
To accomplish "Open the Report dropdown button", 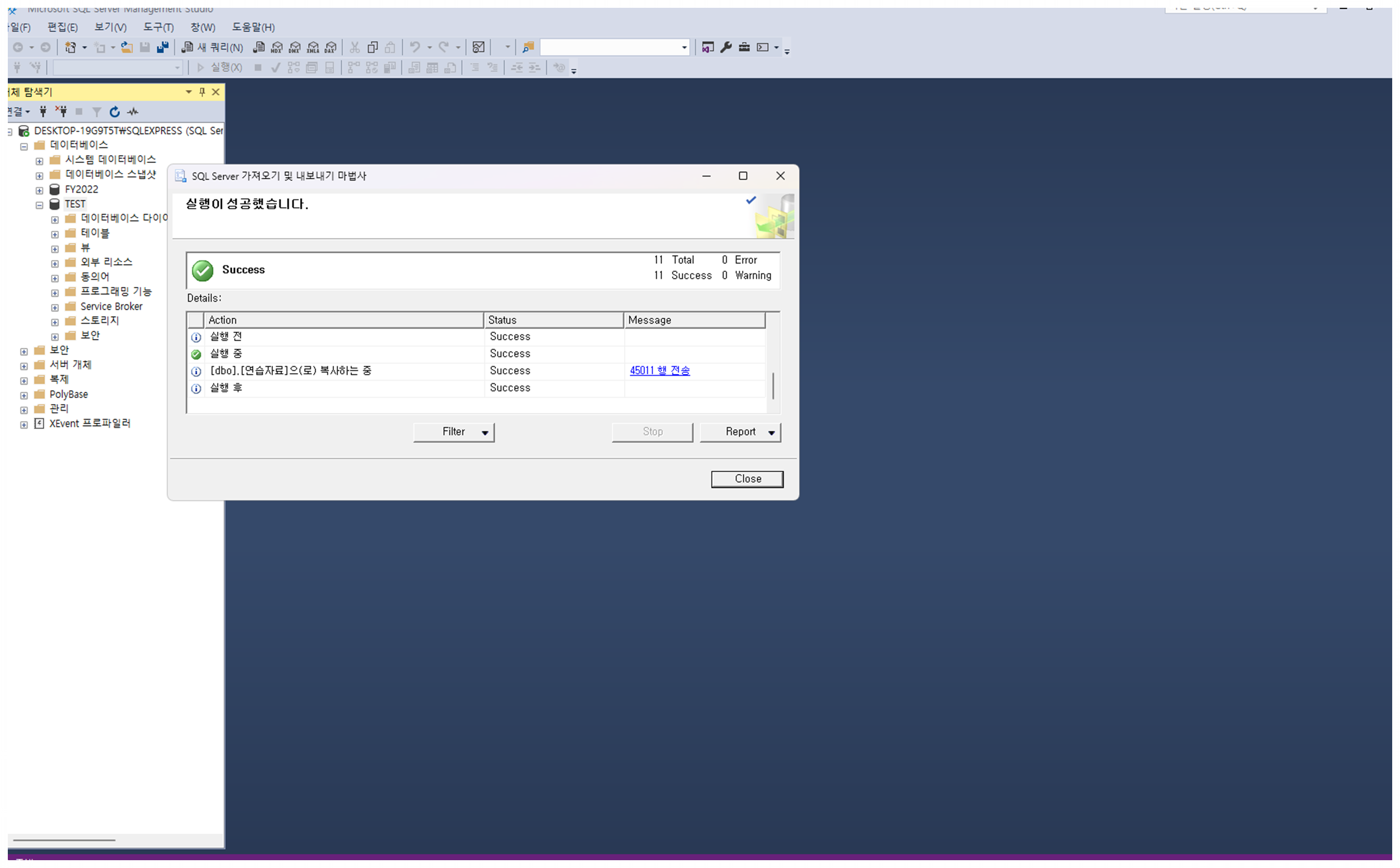I will pos(740,432).
